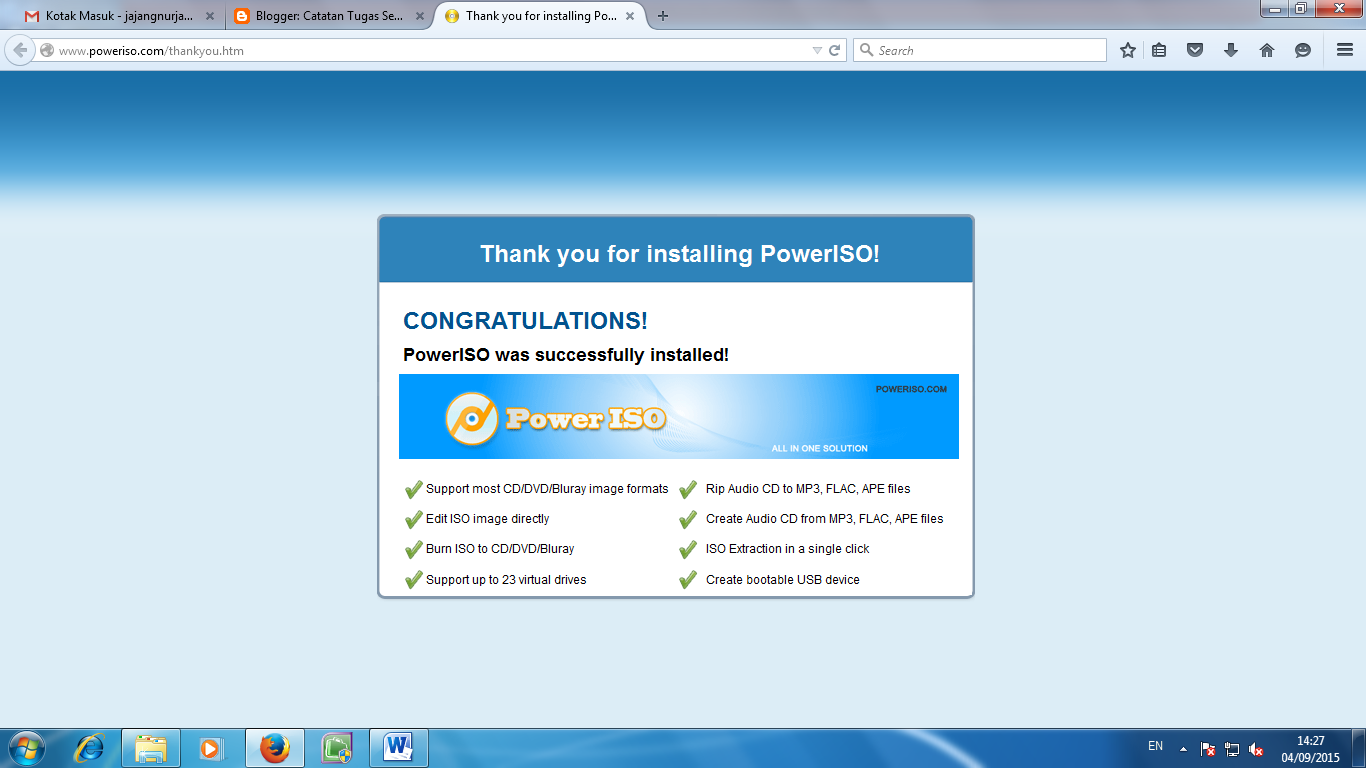1366x768 pixels.
Task: Click the PowerISO disc logo in banner
Action: [x=471, y=418]
